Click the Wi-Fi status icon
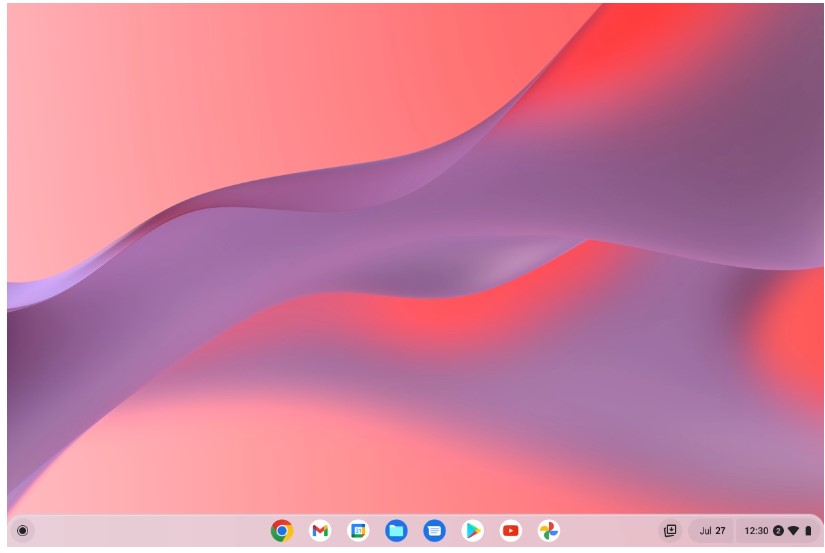825x553 pixels. [x=793, y=530]
